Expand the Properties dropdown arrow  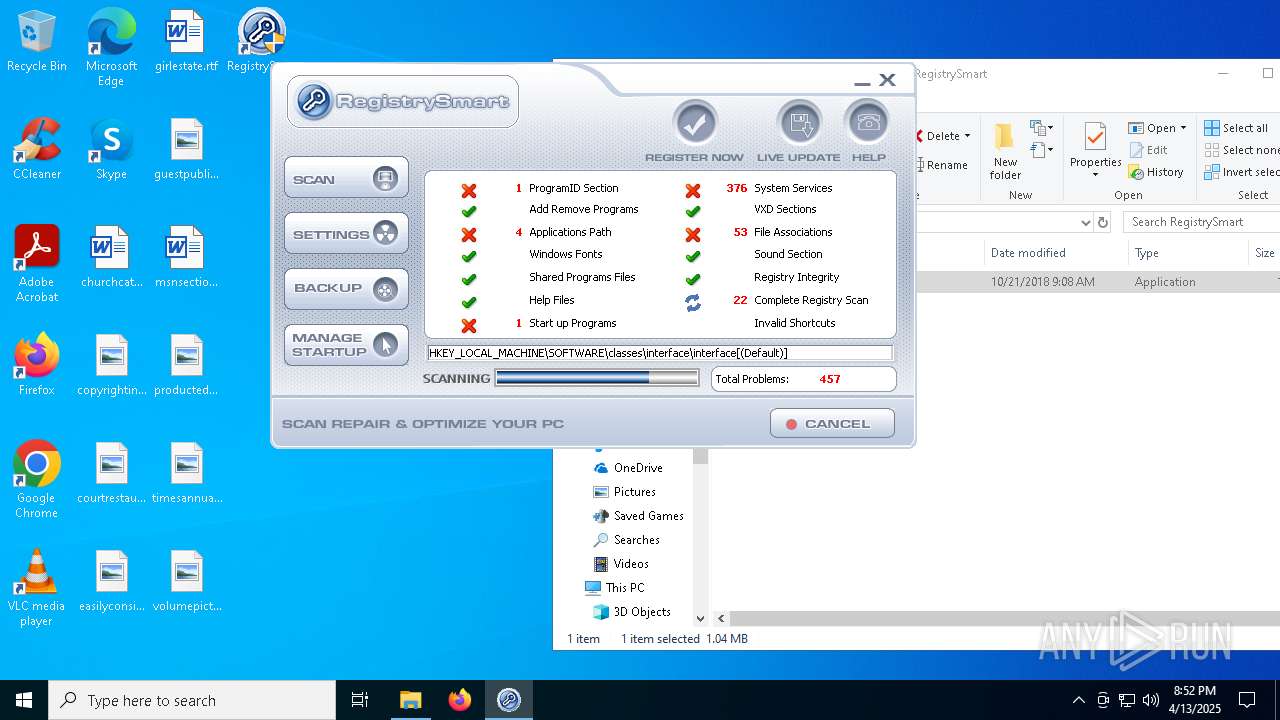[1095, 175]
